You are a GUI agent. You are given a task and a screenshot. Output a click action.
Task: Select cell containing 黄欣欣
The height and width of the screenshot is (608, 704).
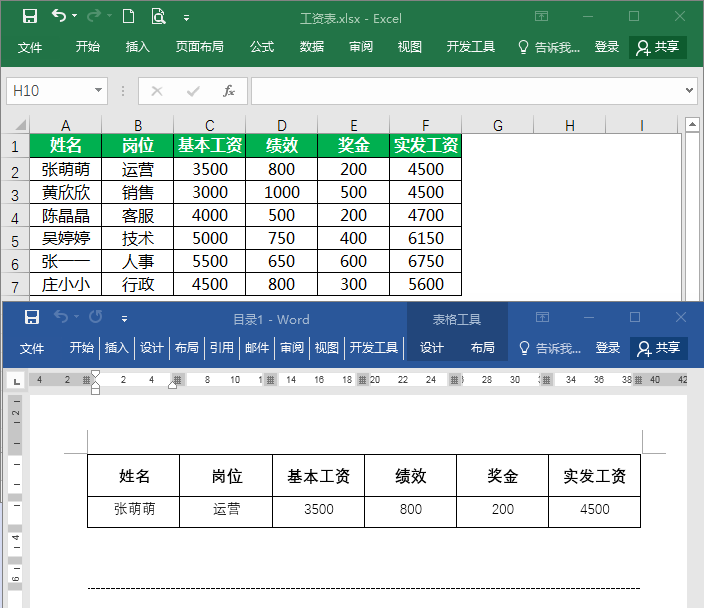[x=66, y=192]
